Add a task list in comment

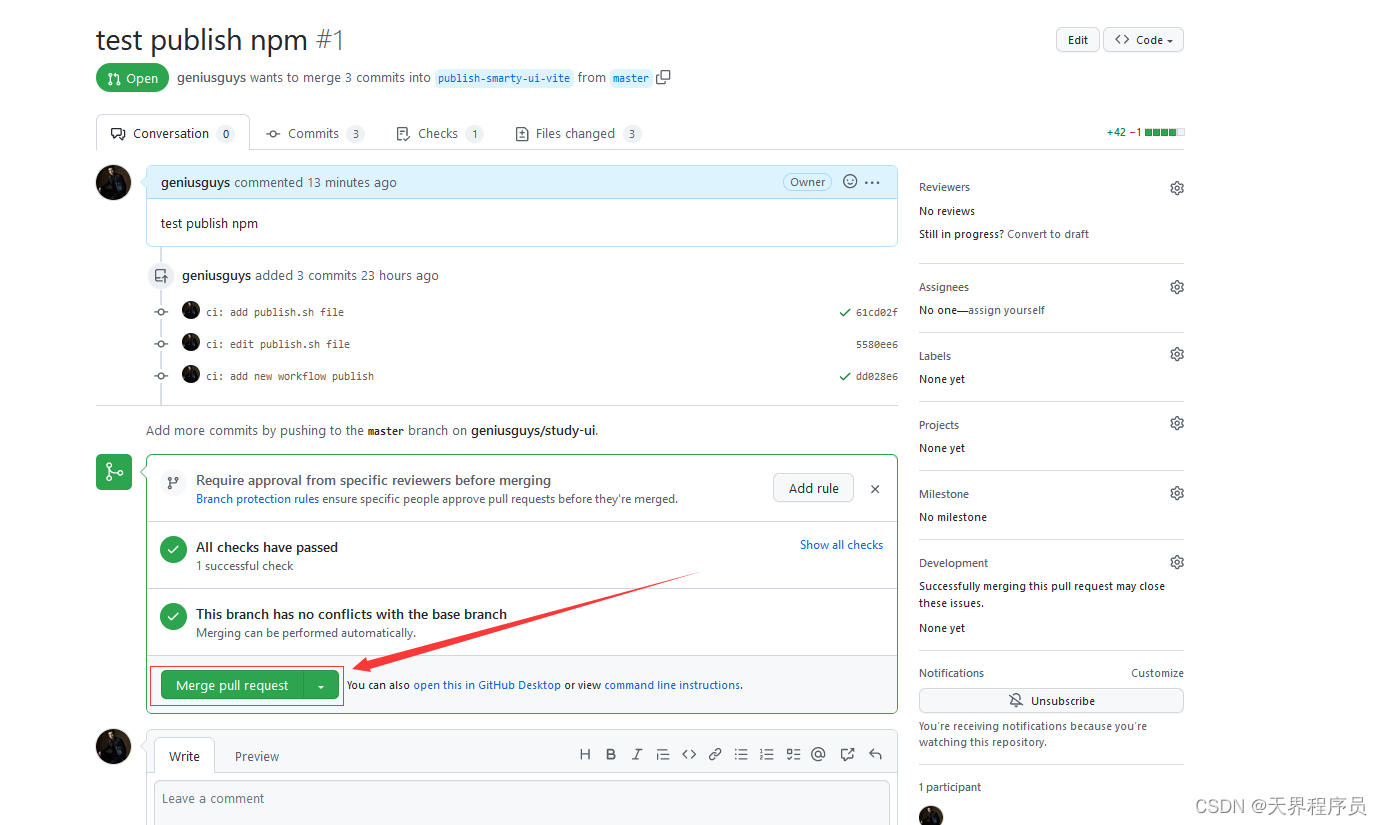(x=793, y=754)
